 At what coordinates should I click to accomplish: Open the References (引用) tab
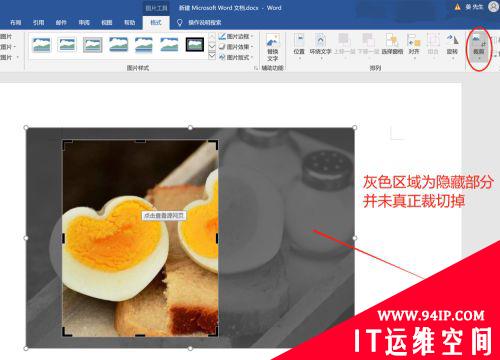[38, 23]
